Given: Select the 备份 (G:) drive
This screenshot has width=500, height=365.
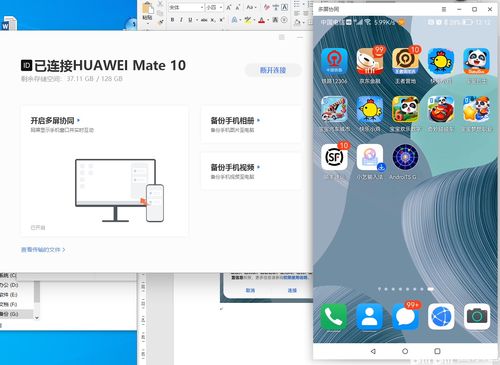Looking at the screenshot, I should point(16,314).
